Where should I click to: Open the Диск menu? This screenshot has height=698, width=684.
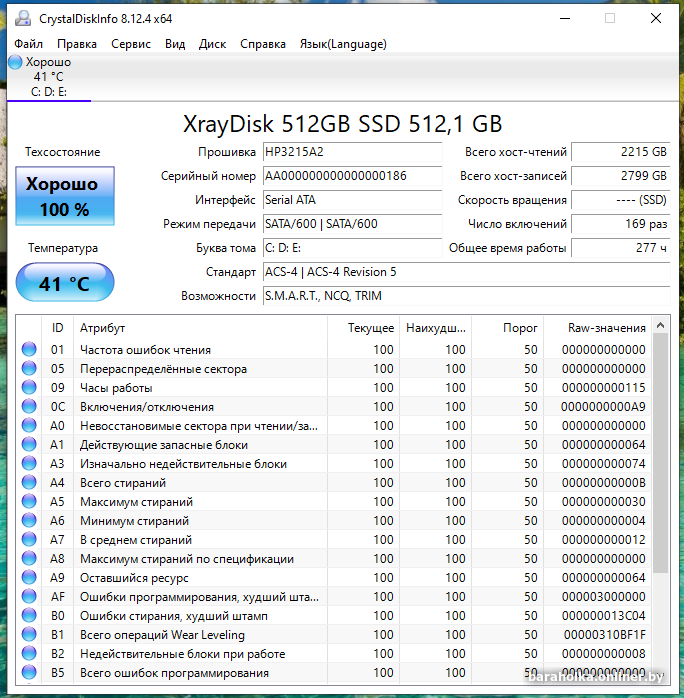pos(212,44)
